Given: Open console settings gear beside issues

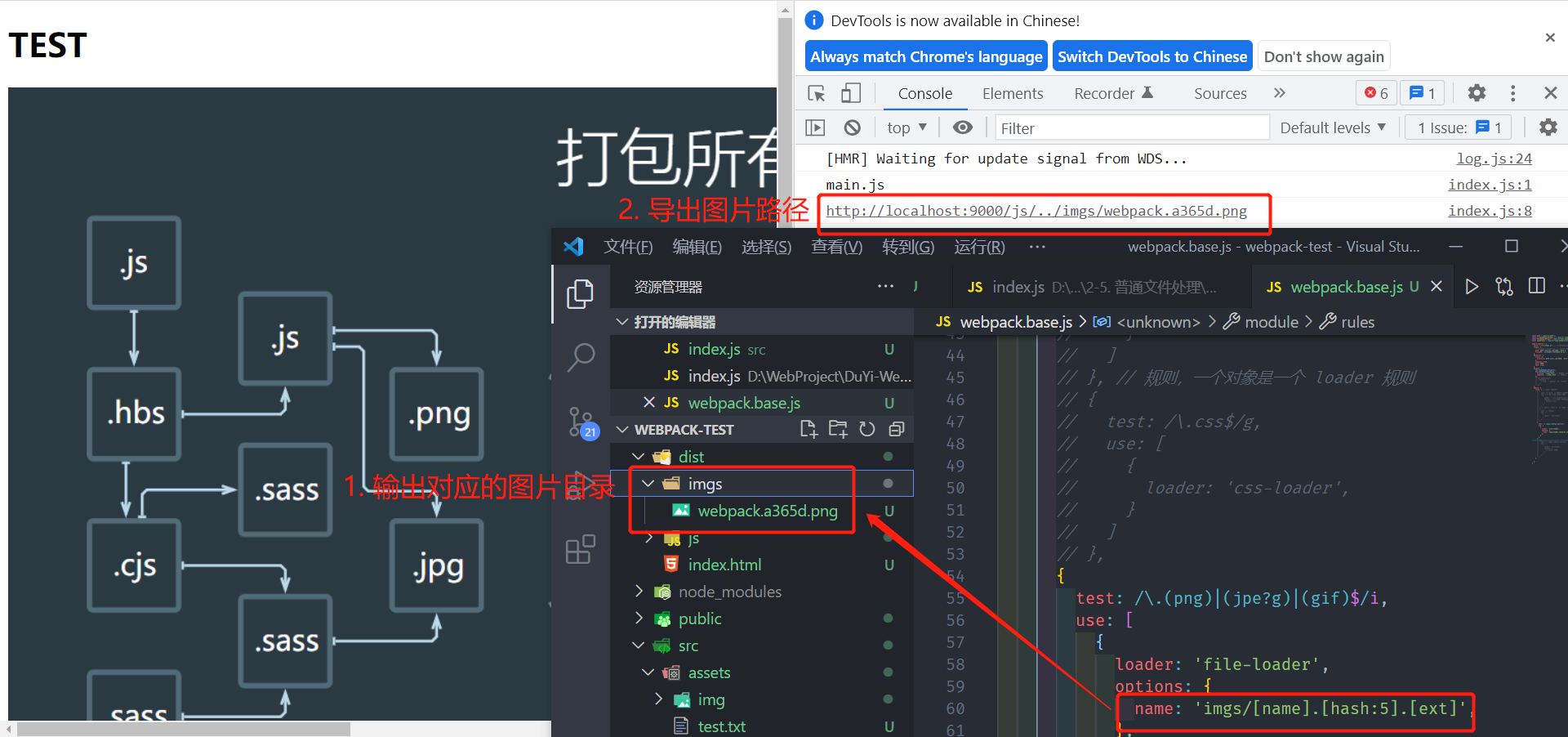Looking at the screenshot, I should coord(1548,127).
